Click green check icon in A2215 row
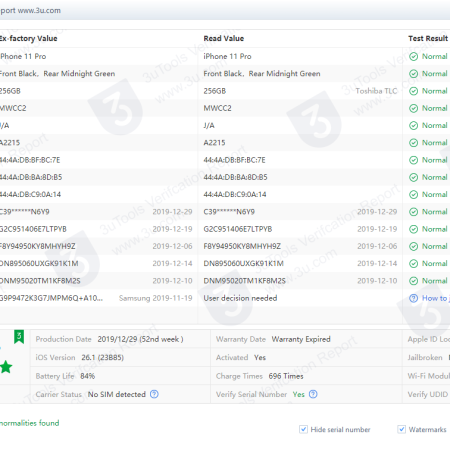 413,143
